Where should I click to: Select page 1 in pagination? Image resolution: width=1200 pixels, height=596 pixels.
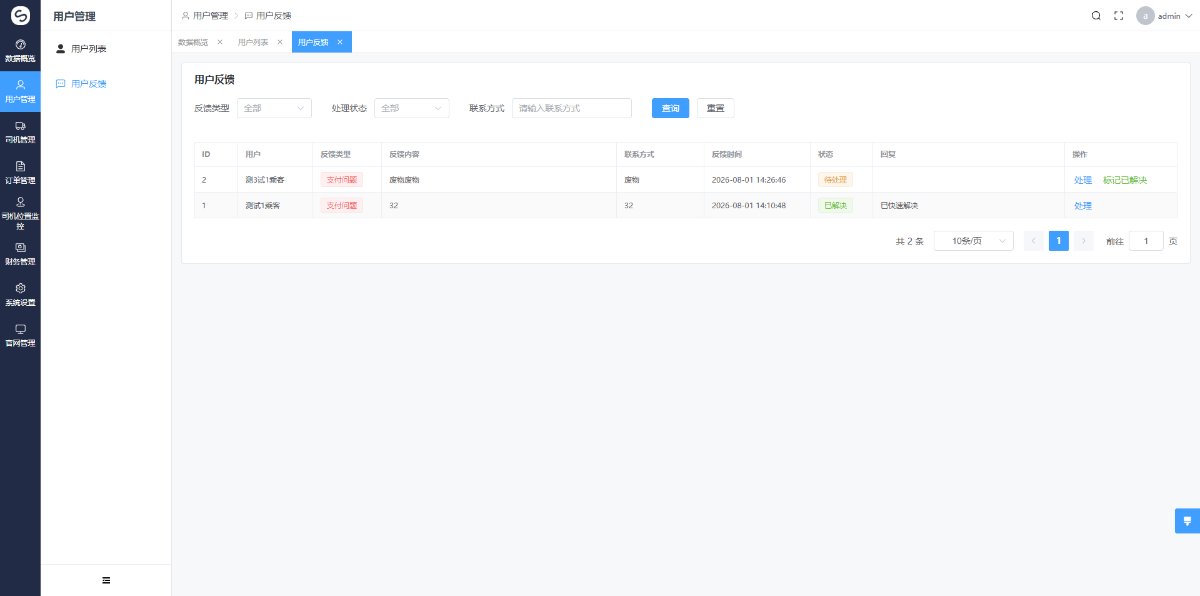pyautogui.click(x=1059, y=241)
